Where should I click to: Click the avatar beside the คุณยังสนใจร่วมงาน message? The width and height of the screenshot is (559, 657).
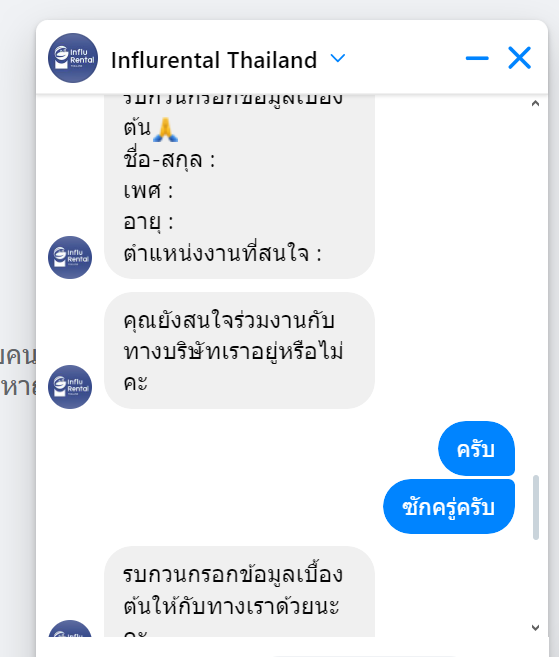[x=70, y=387]
